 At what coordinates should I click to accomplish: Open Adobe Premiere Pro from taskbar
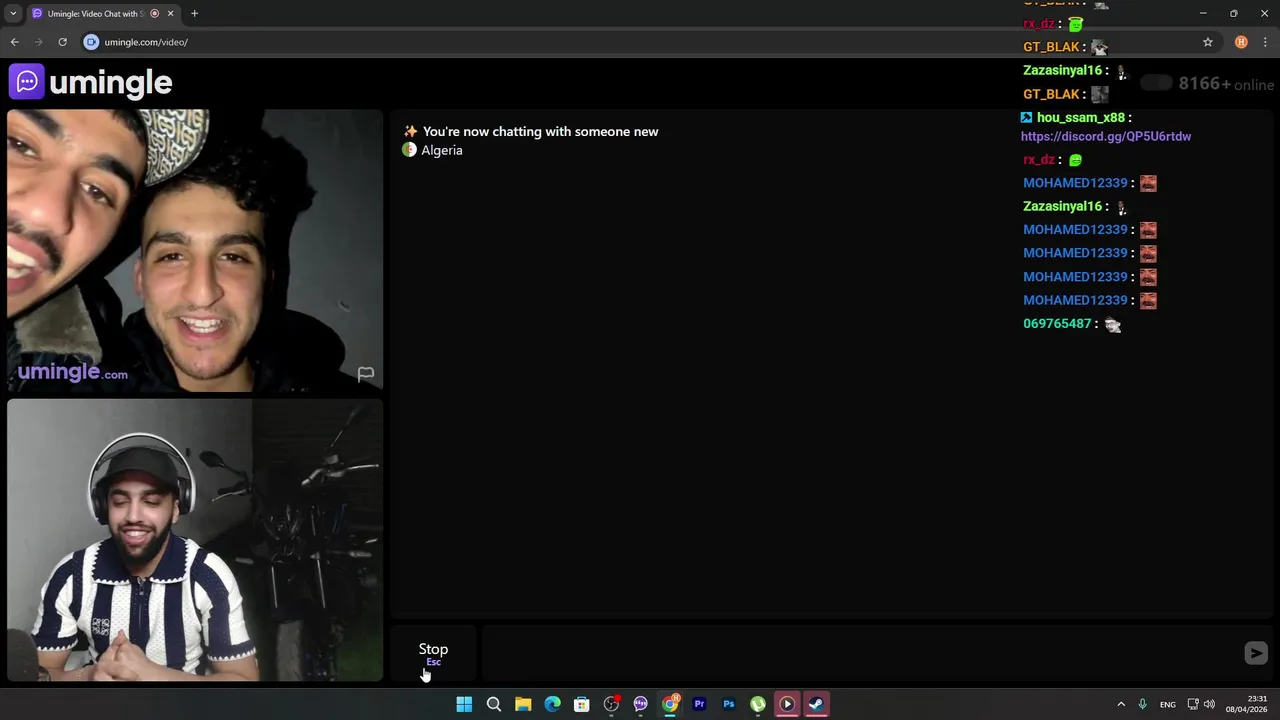click(699, 704)
